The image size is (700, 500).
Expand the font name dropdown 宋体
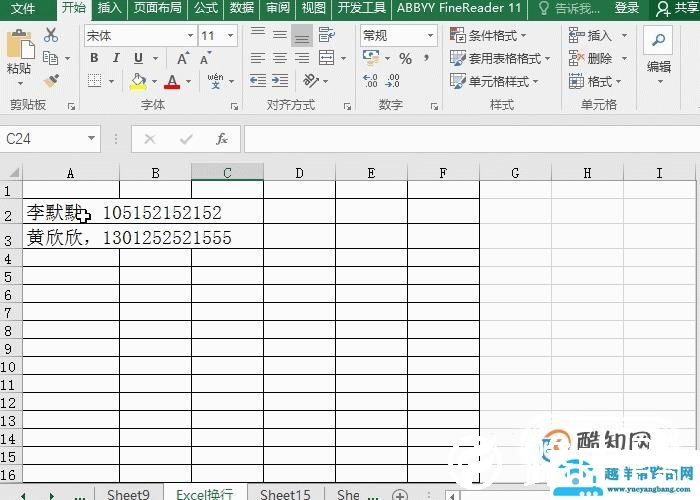coord(190,35)
